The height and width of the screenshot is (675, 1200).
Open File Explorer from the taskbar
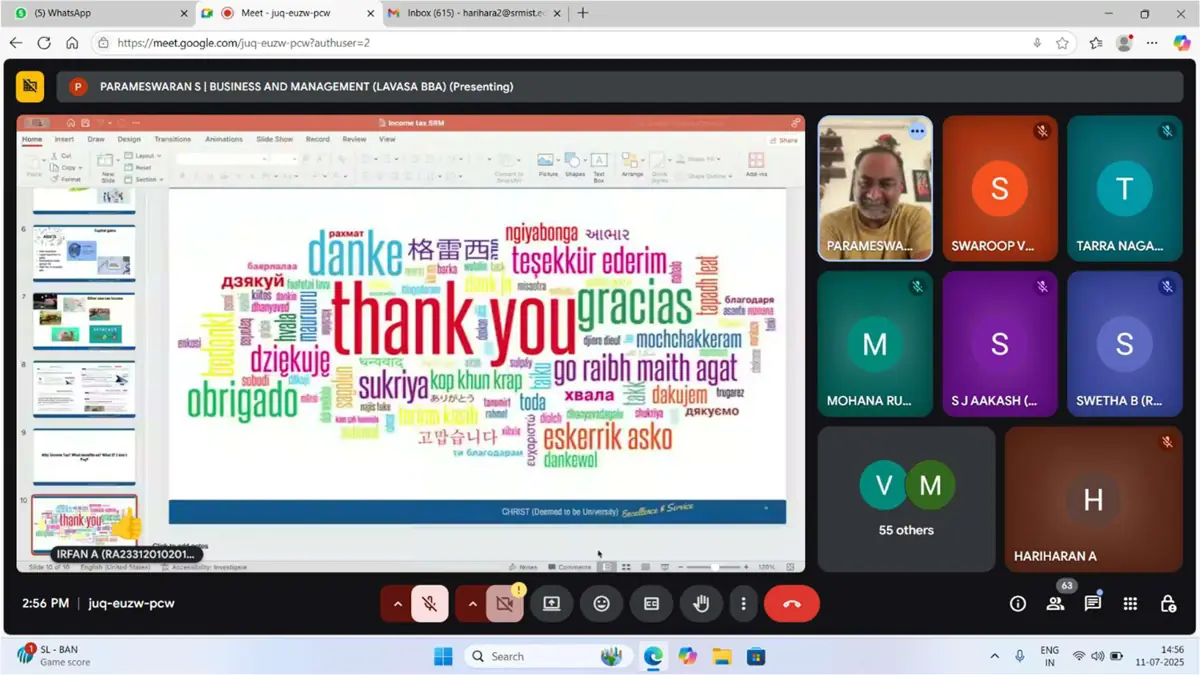(x=721, y=656)
